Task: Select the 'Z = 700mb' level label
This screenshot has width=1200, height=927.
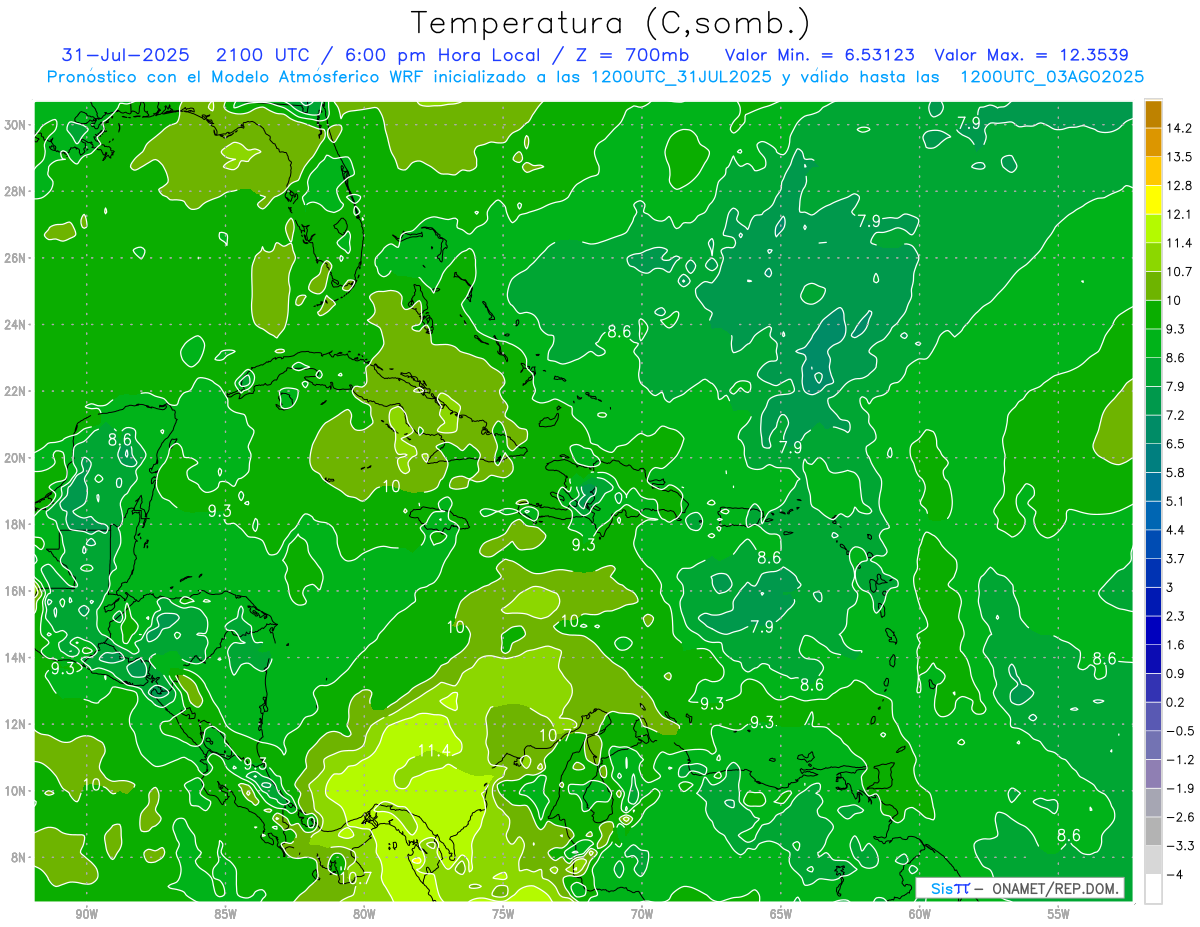Action: click(634, 54)
